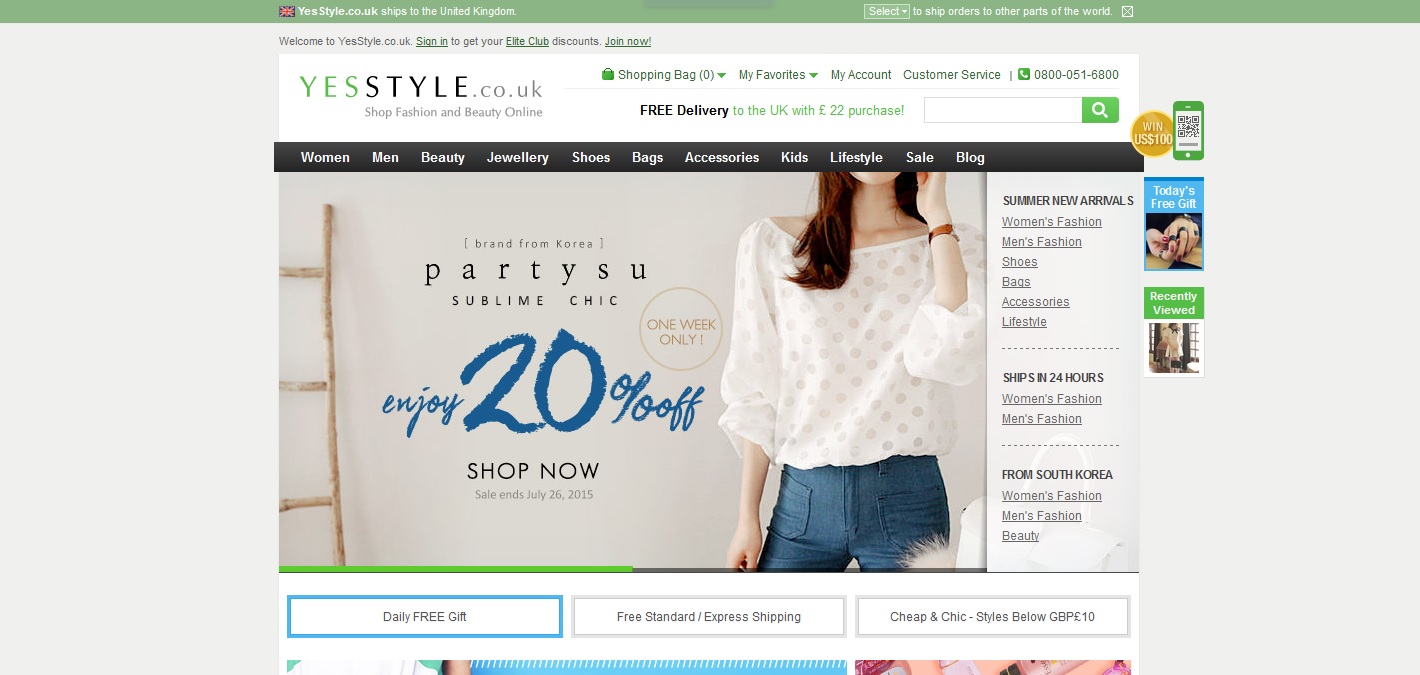Image resolution: width=1420 pixels, height=675 pixels.
Task: Open Customer Service page
Action: [952, 75]
